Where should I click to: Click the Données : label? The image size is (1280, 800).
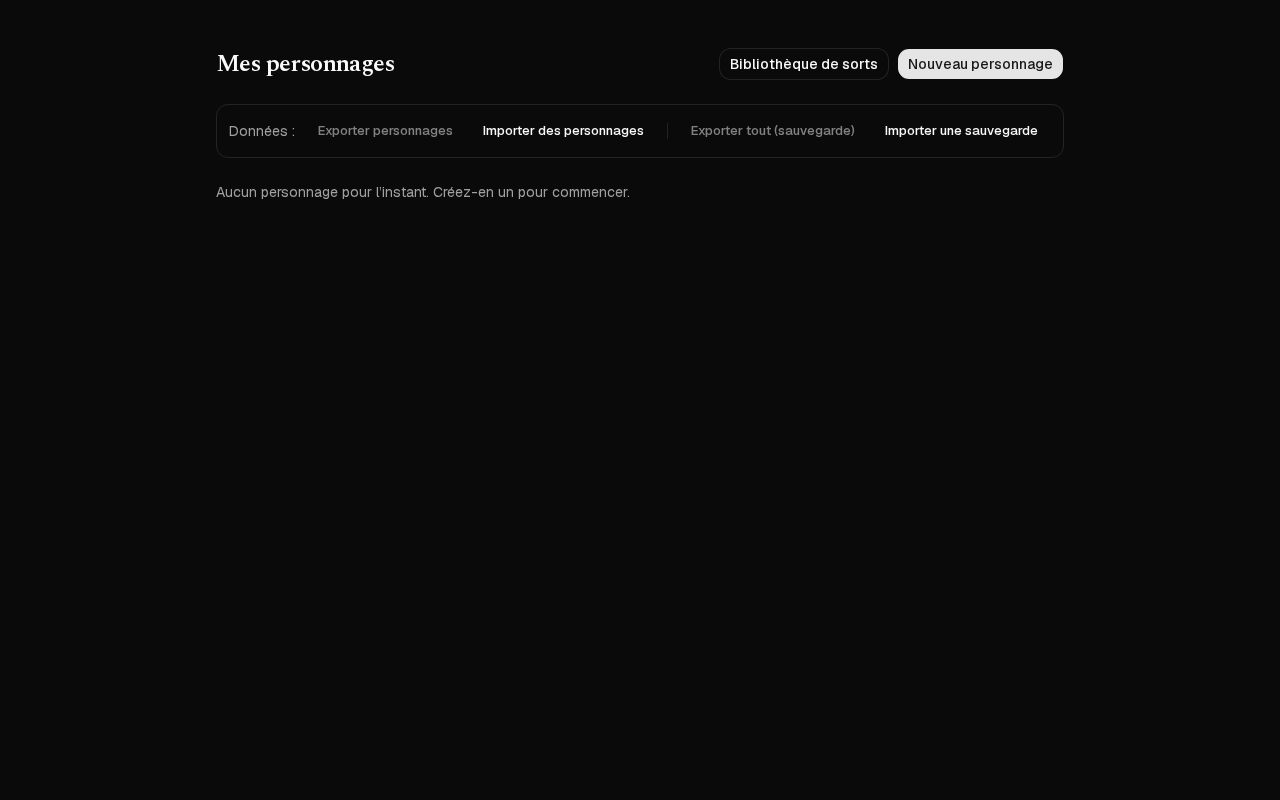[x=262, y=131]
